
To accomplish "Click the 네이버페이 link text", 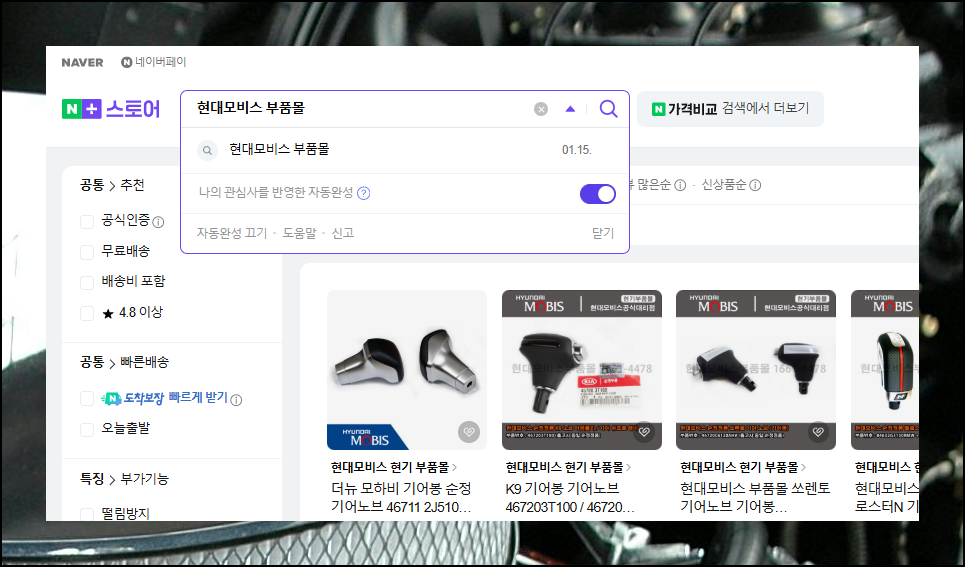I will (160, 62).
